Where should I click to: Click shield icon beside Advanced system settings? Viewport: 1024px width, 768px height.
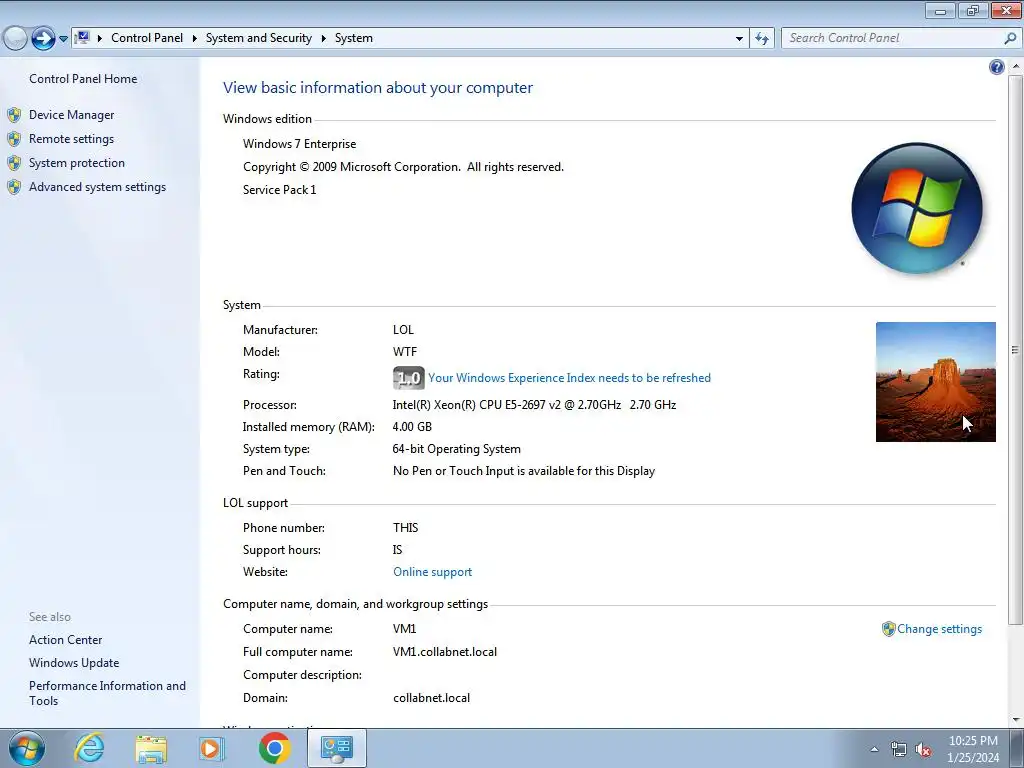pos(14,187)
